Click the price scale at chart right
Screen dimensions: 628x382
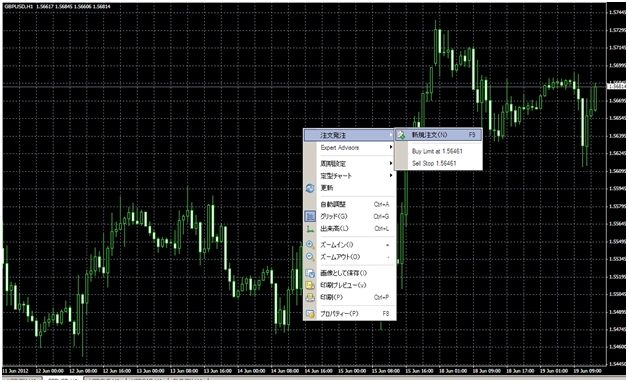tap(617, 188)
